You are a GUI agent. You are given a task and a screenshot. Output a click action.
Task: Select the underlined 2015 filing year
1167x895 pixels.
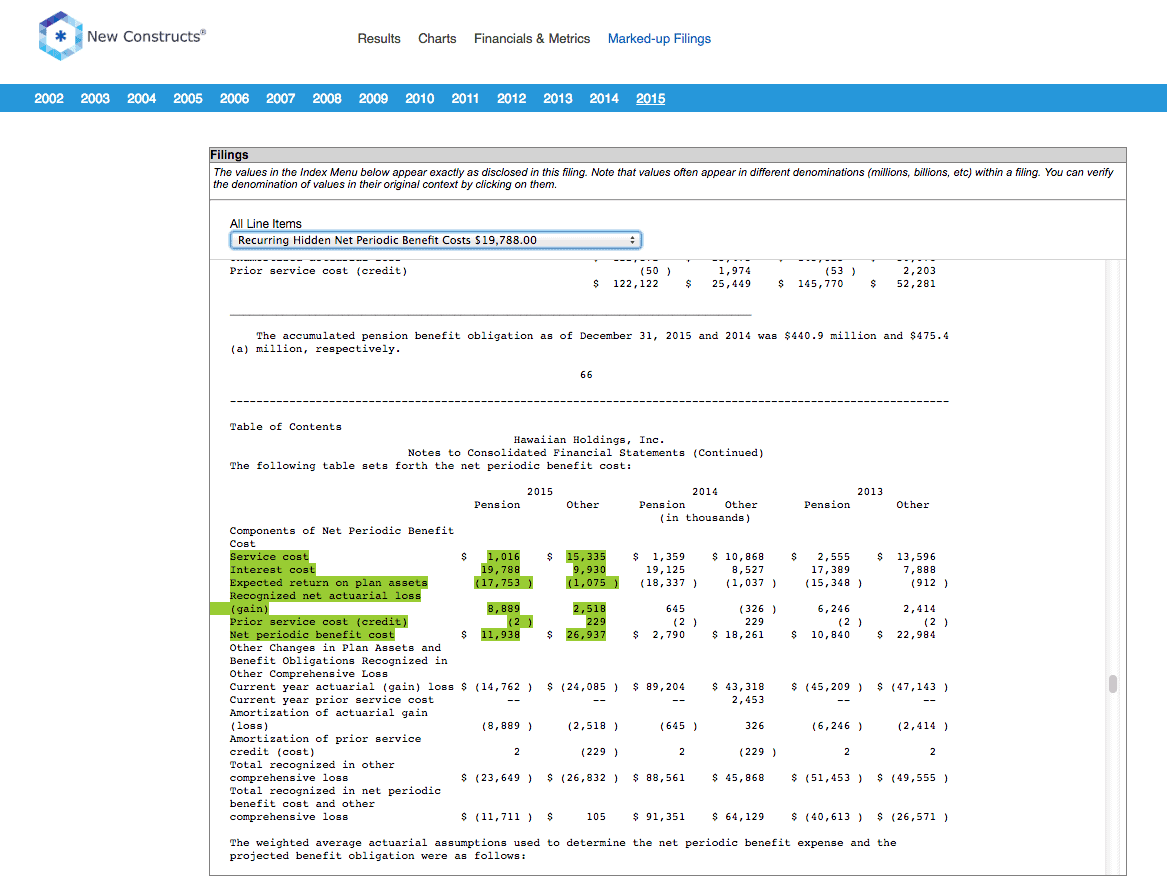[x=650, y=98]
